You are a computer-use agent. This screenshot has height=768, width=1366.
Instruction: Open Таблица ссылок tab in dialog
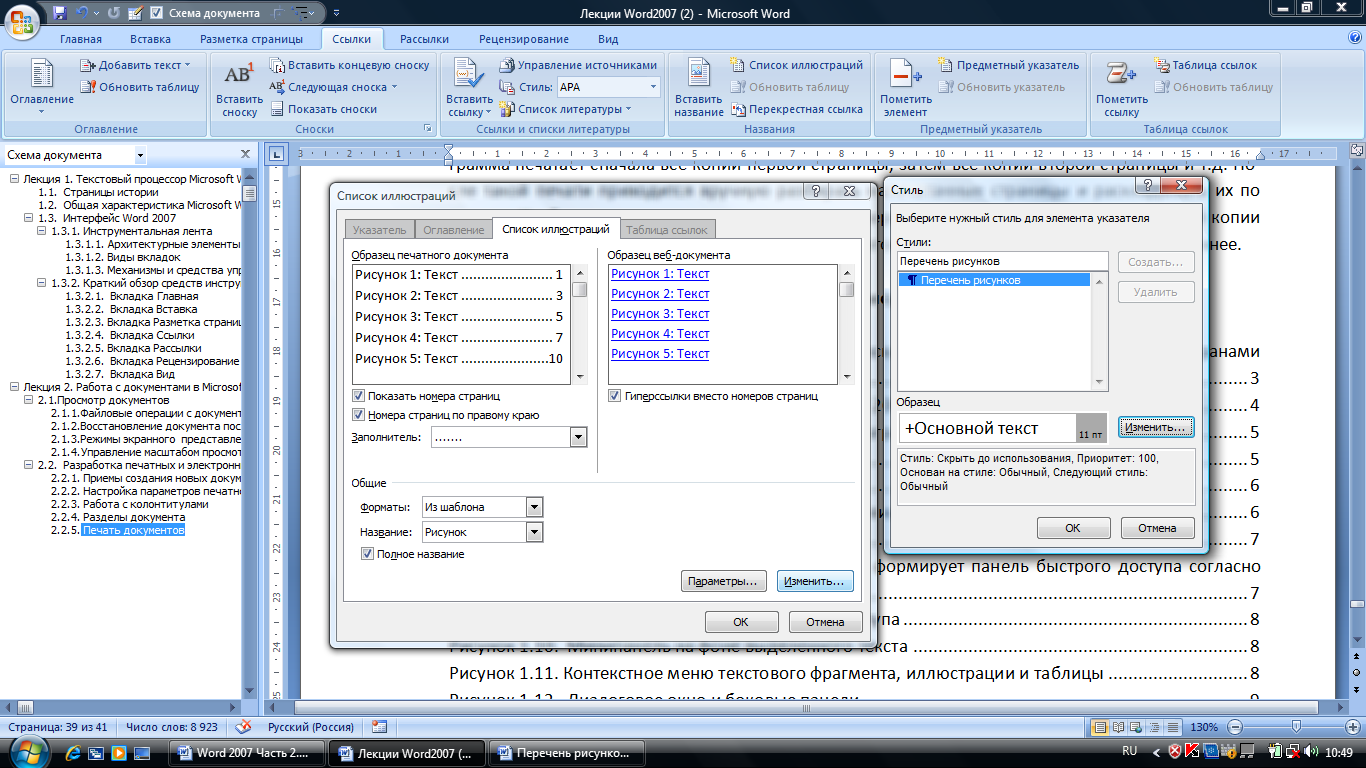point(668,230)
